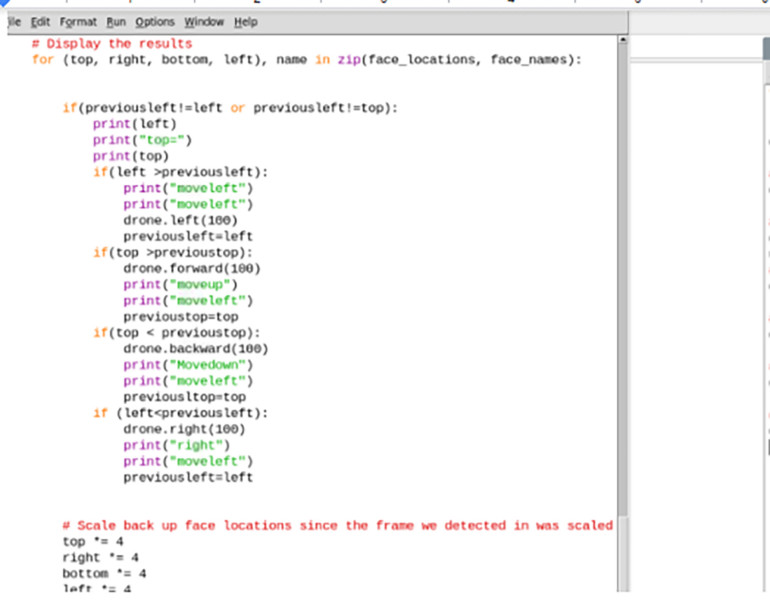Open the Options menu
The height and width of the screenshot is (604, 770).
[155, 22]
